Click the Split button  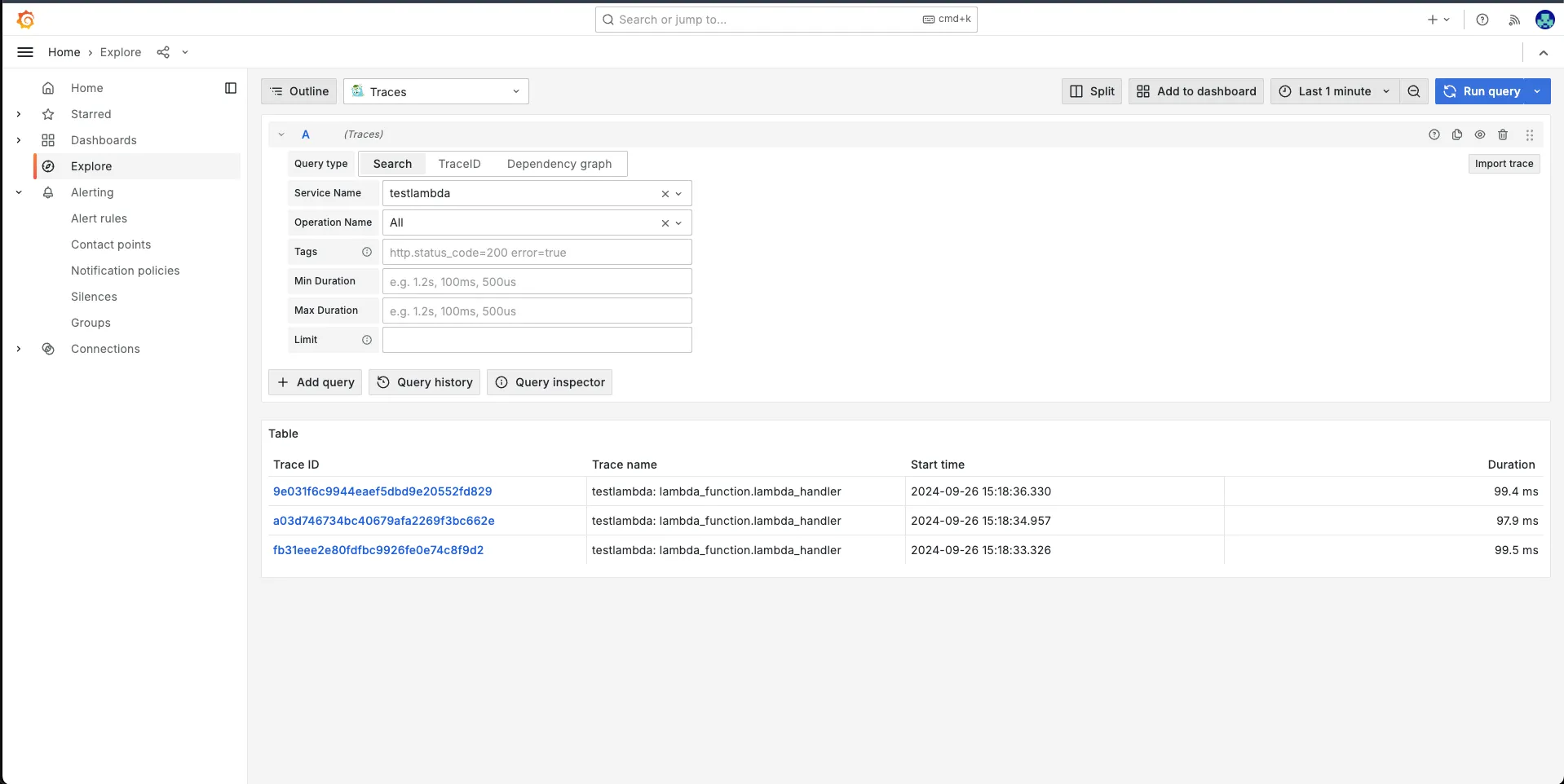(x=1092, y=91)
